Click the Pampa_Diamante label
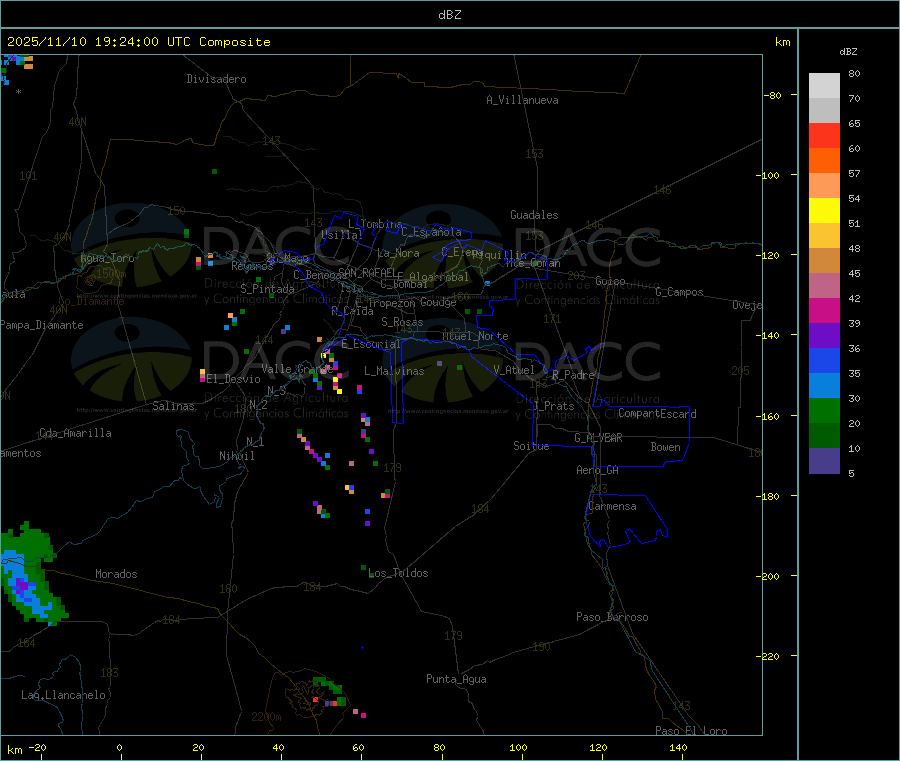Image resolution: width=900 pixels, height=761 pixels. point(42,325)
